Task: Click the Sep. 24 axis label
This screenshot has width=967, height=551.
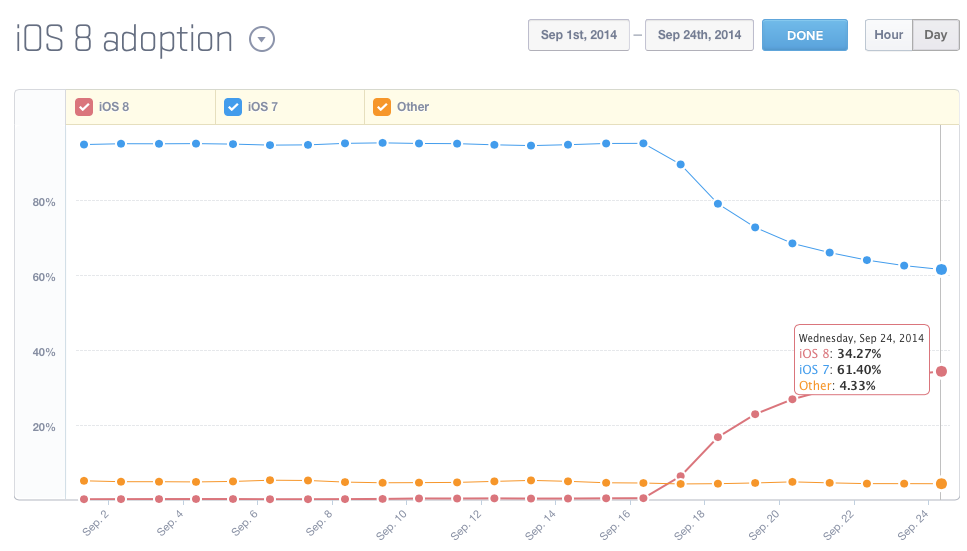Action: coord(913,524)
